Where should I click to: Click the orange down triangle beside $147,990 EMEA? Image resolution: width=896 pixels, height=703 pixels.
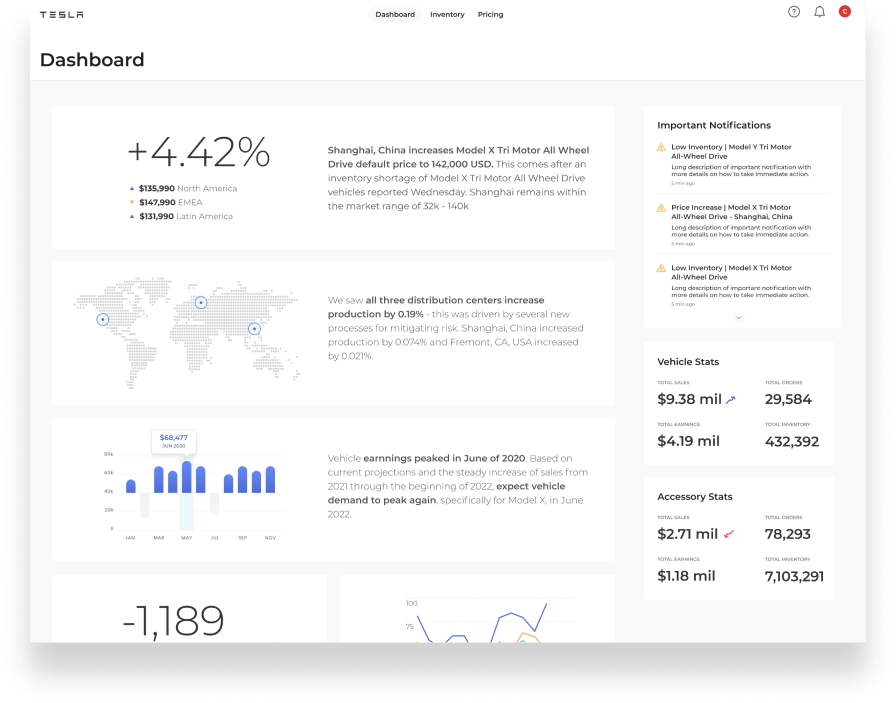pyautogui.click(x=132, y=202)
